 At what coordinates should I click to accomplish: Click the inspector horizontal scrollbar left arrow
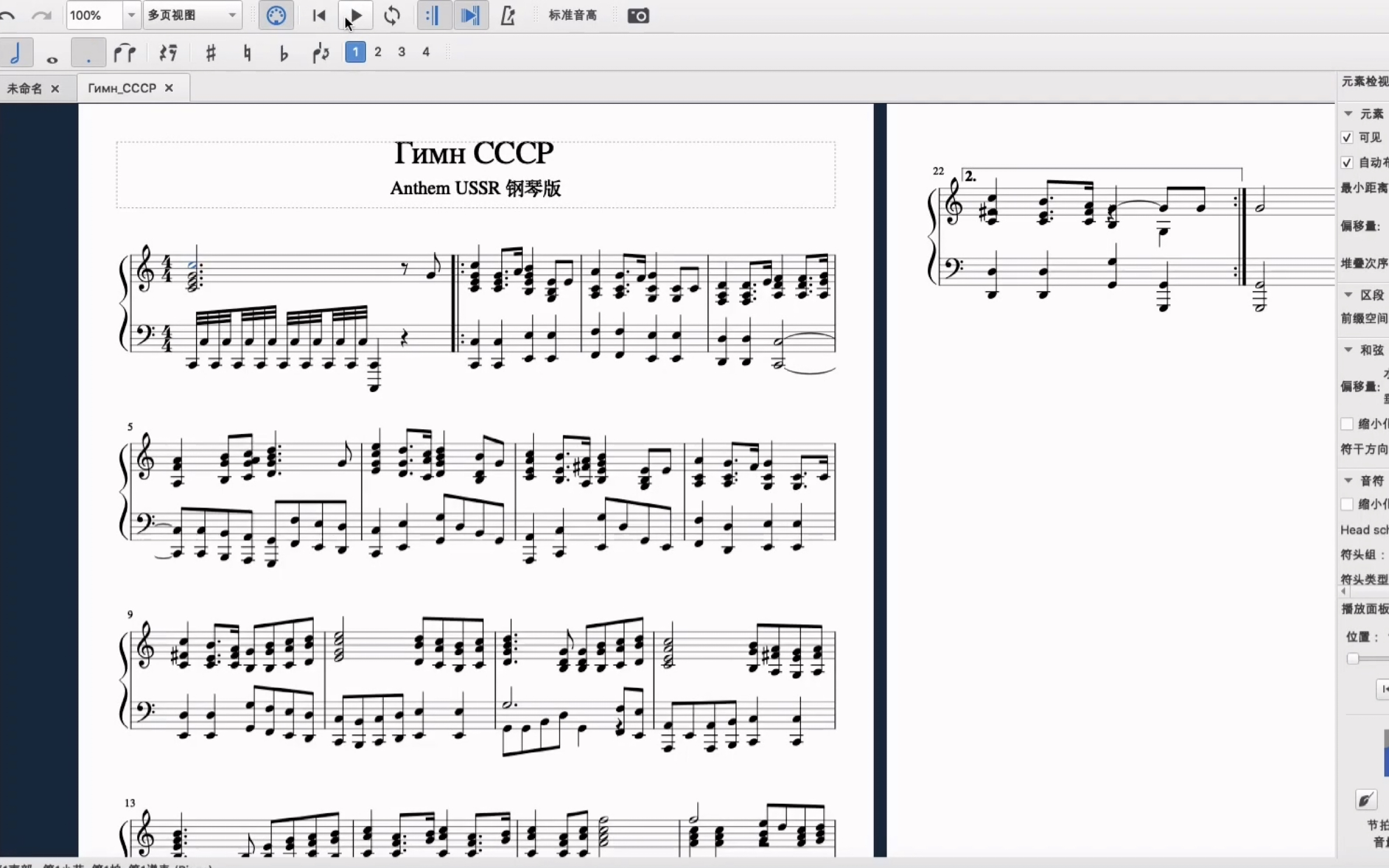[1343, 591]
